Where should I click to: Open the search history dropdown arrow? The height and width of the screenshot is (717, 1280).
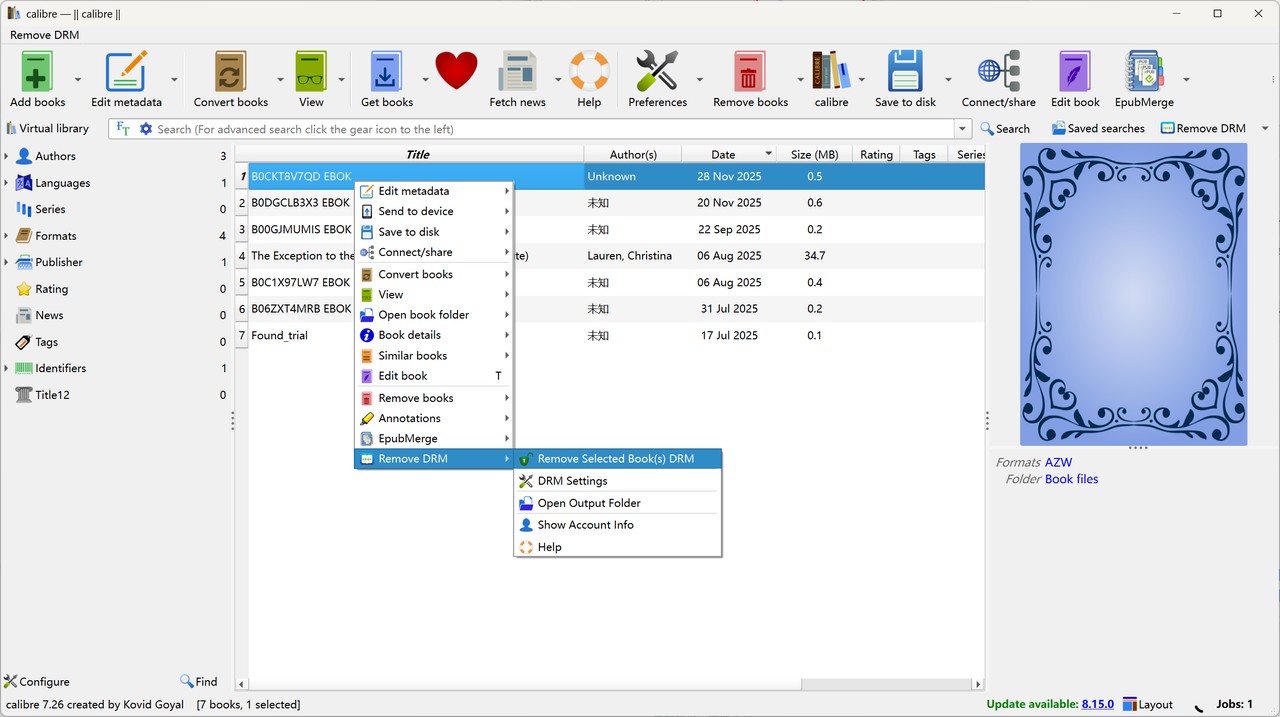pos(963,129)
